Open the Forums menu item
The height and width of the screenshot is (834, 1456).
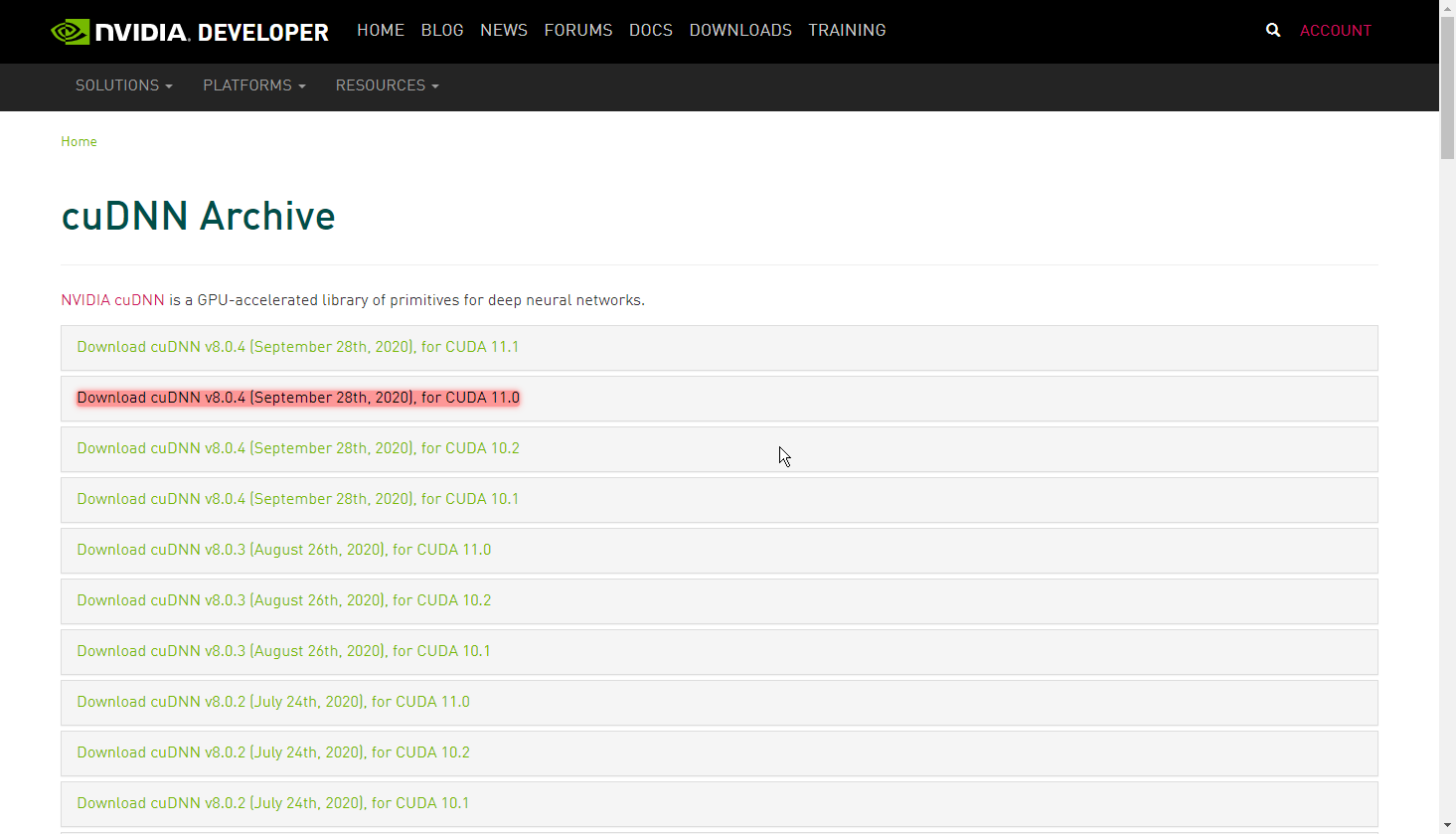pos(578,31)
